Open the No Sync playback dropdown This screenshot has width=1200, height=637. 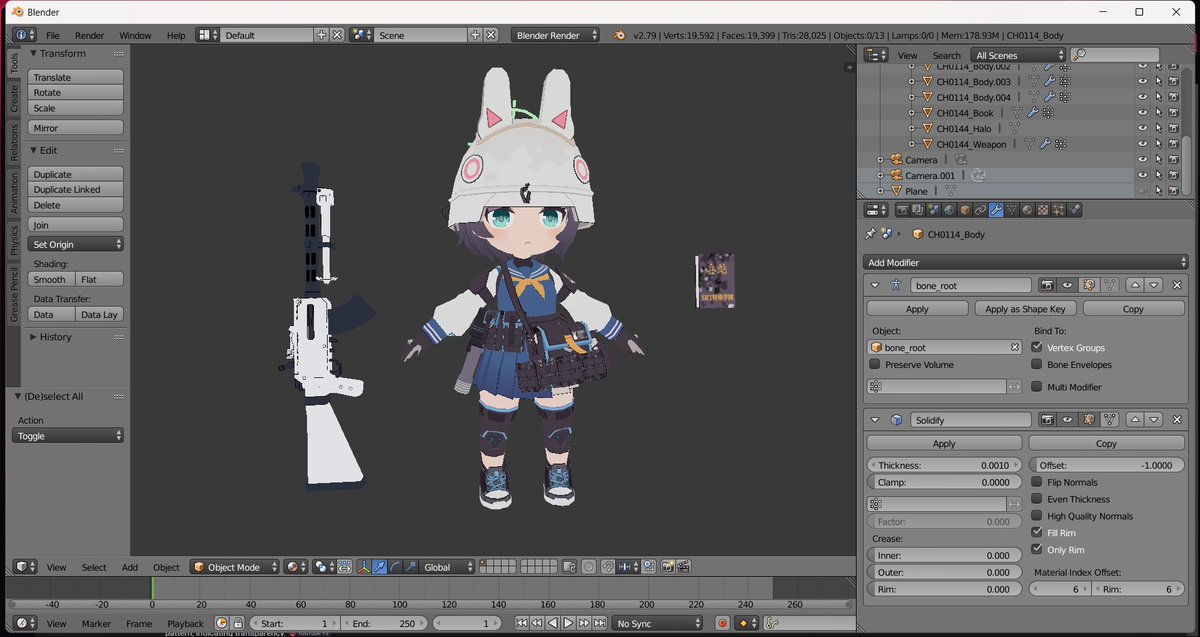[x=657, y=623]
